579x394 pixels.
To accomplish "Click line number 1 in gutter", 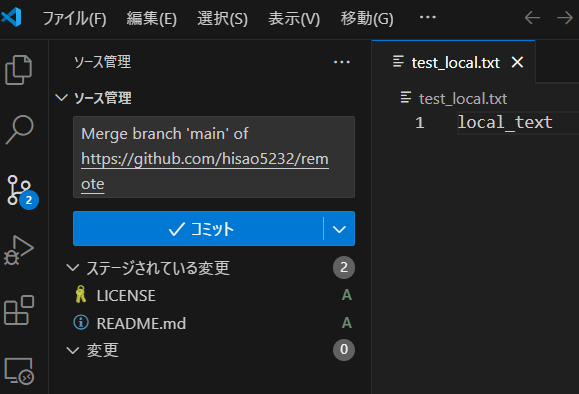I will [419, 123].
